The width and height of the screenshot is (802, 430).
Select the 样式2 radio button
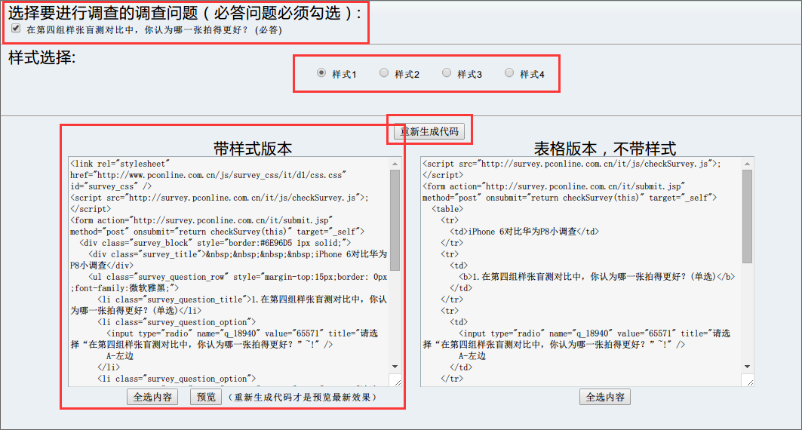384,73
